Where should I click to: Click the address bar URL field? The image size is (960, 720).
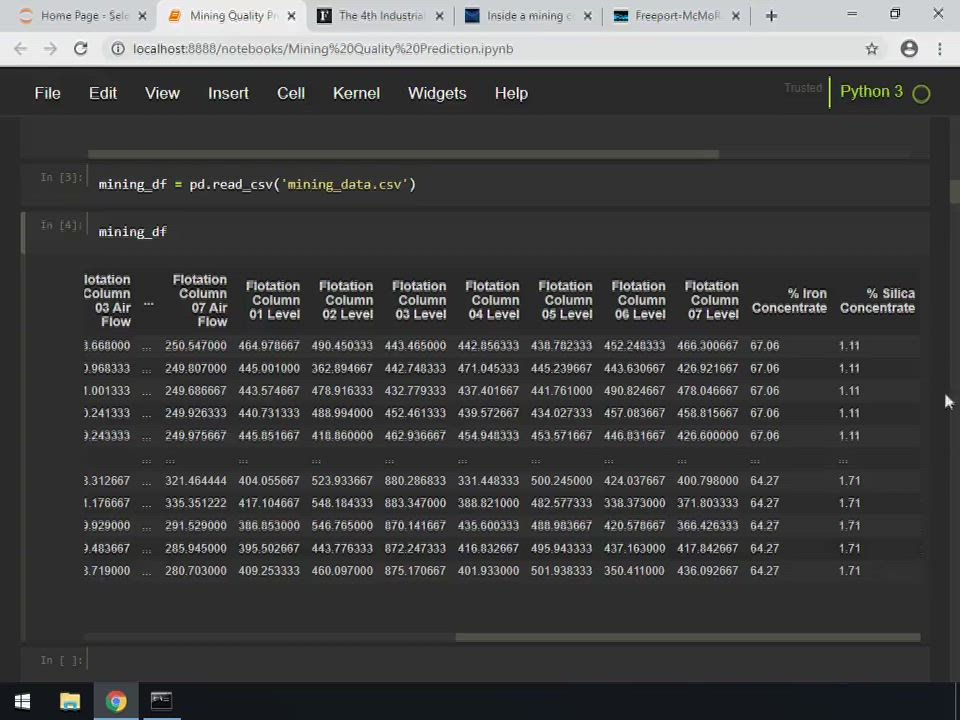pyautogui.click(x=323, y=49)
